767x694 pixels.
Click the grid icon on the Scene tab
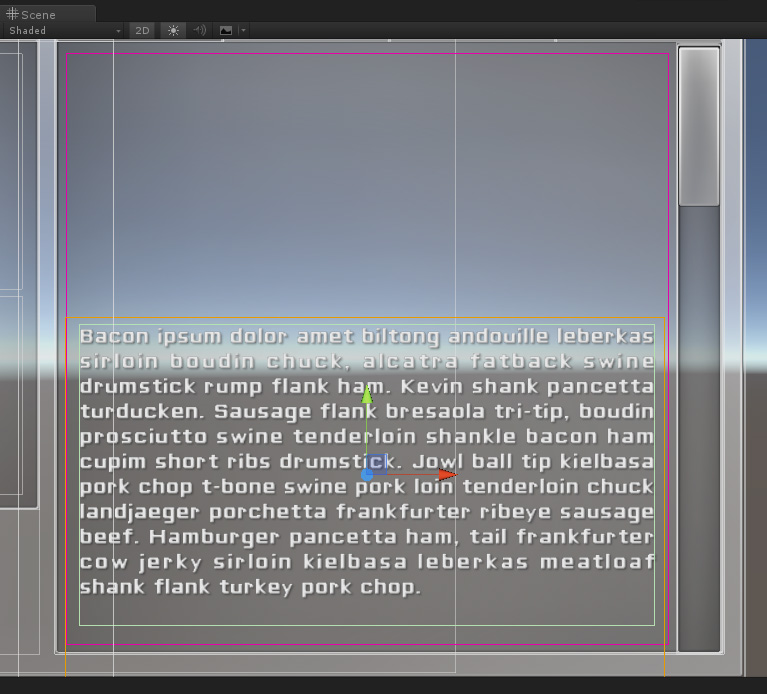[x=12, y=14]
